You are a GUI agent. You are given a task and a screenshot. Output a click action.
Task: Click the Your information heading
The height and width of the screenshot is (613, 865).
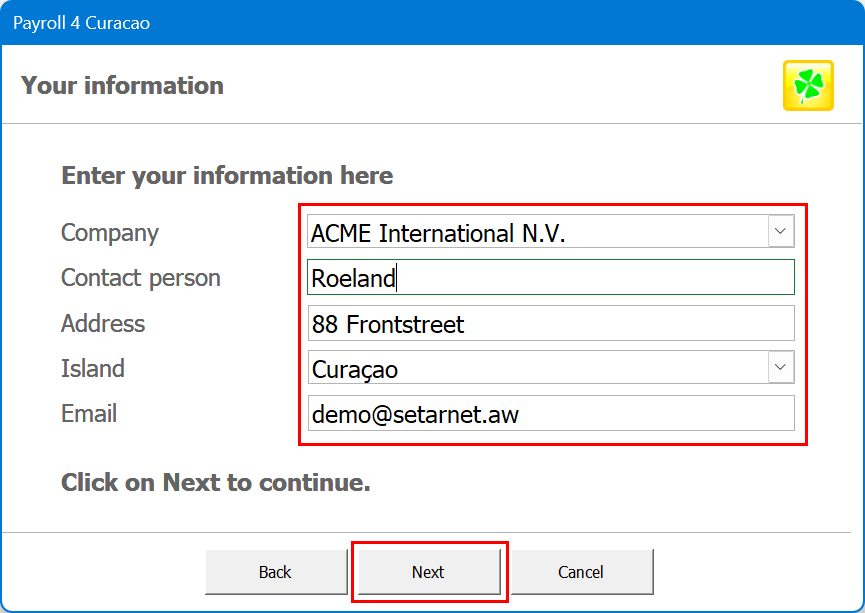point(122,86)
